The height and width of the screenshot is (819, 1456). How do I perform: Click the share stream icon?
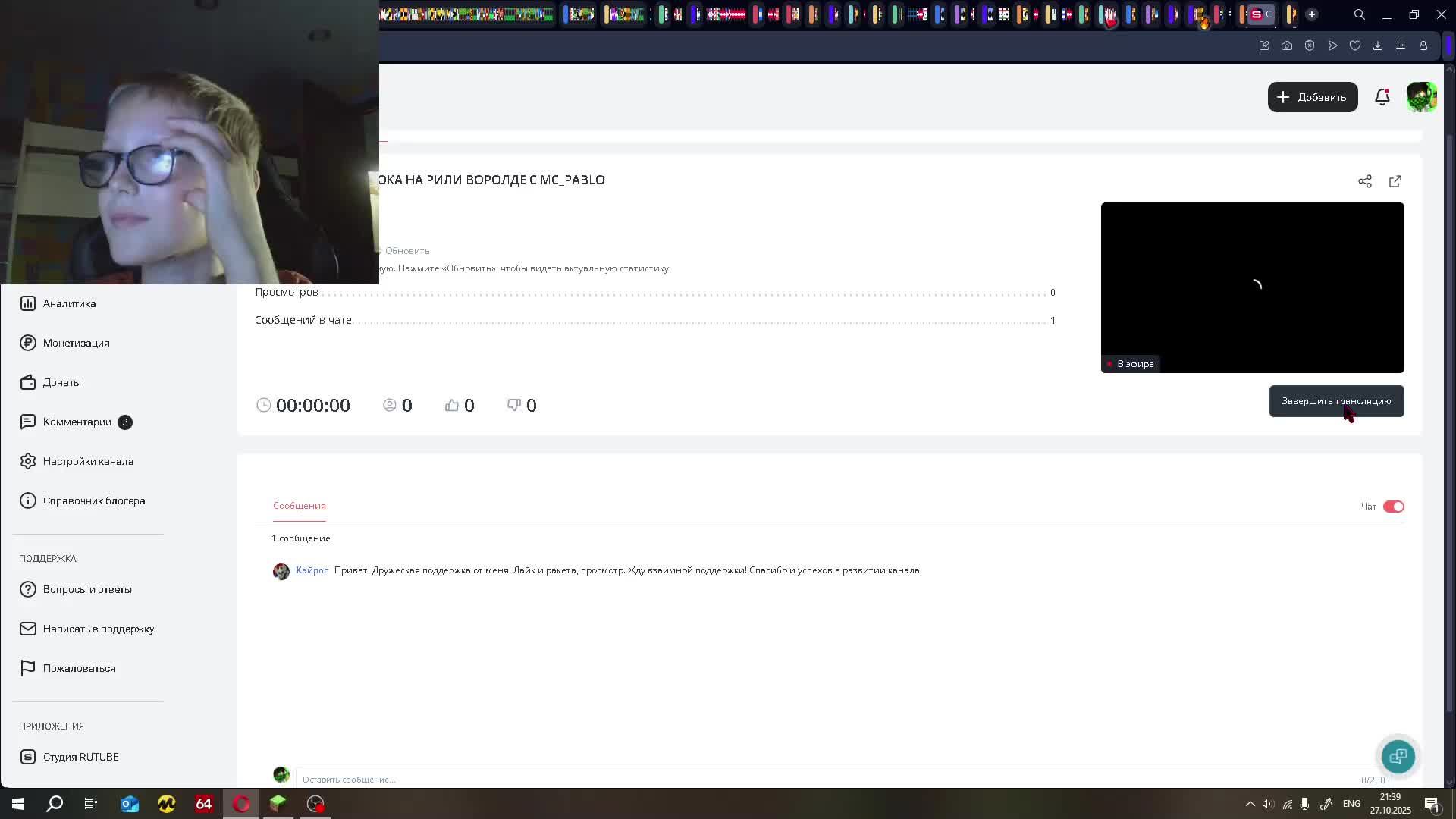point(1364,181)
